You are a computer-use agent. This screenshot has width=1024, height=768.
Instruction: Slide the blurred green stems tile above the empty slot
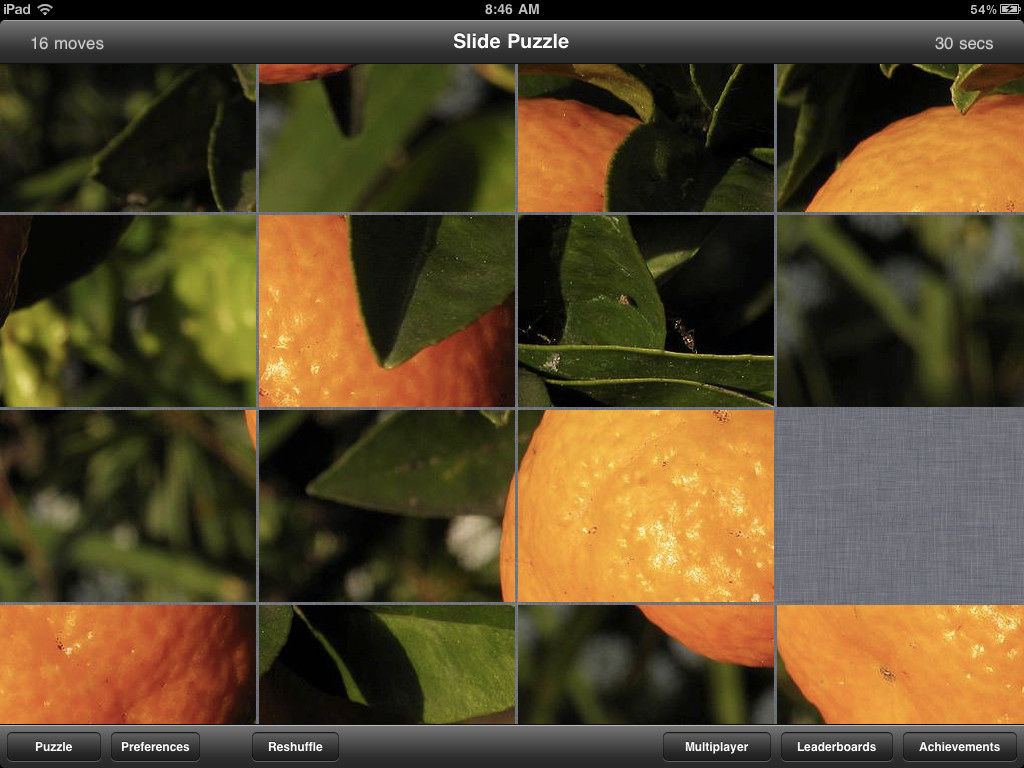point(901,311)
